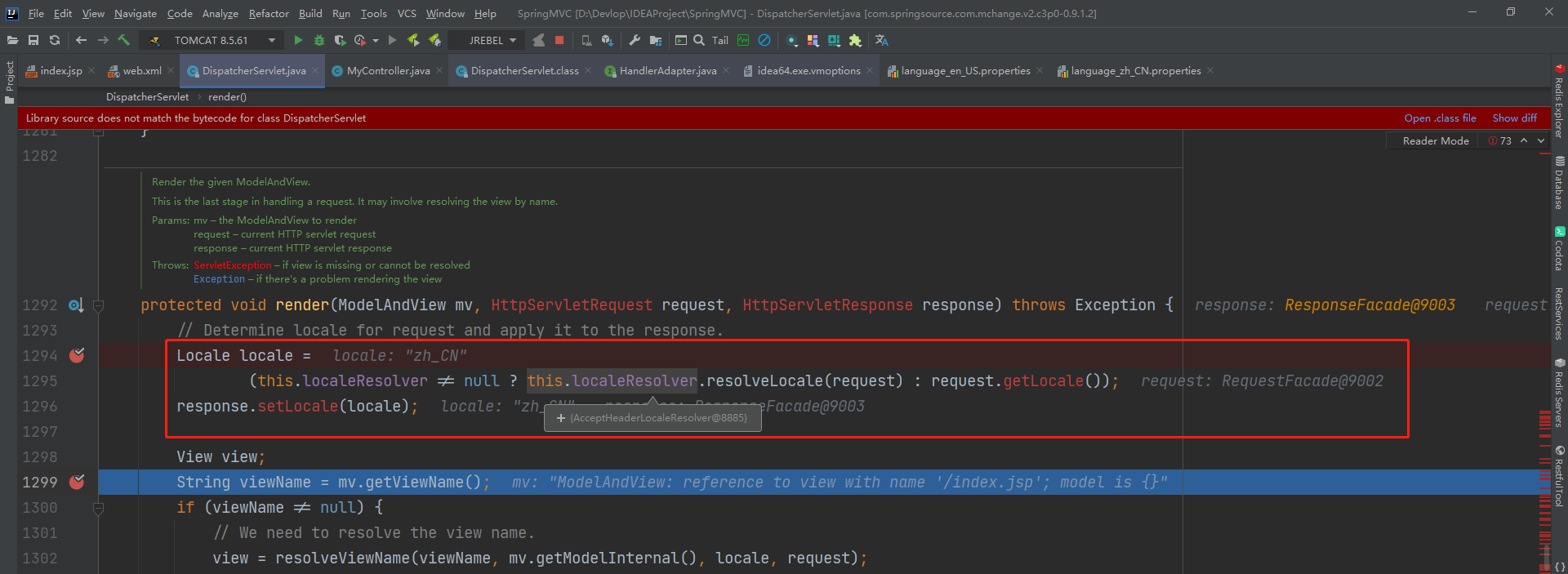The width and height of the screenshot is (1568, 574).
Task: Click the Reload/Sync icon
Action: pyautogui.click(x=55, y=40)
